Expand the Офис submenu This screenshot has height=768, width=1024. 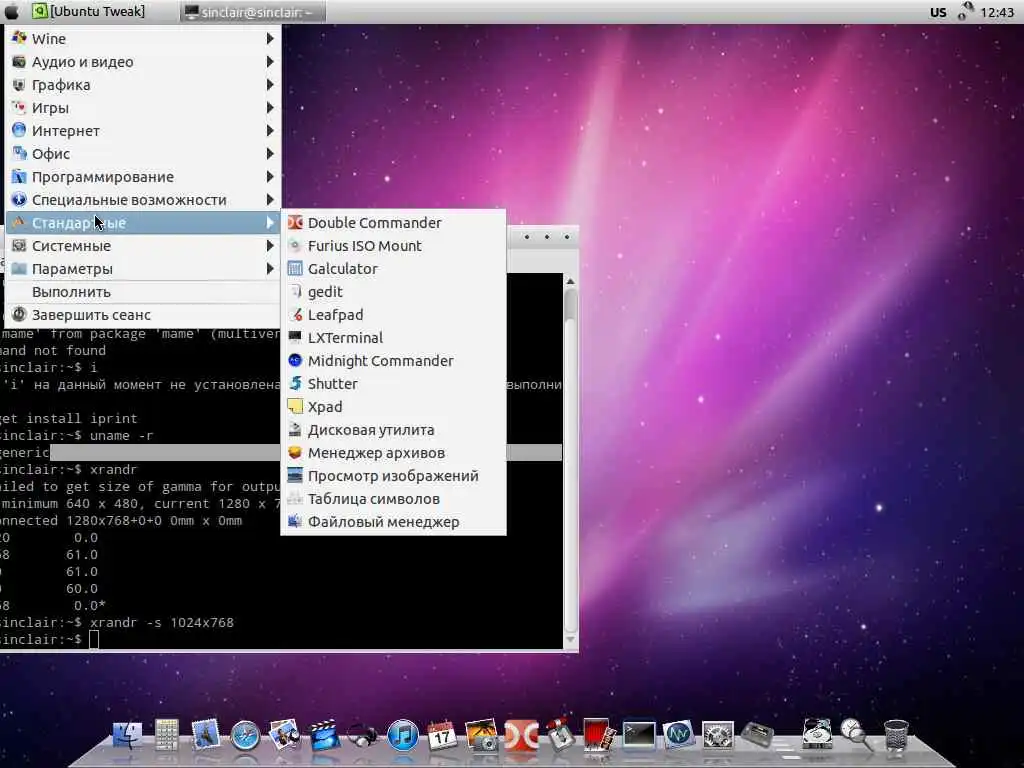(x=143, y=154)
